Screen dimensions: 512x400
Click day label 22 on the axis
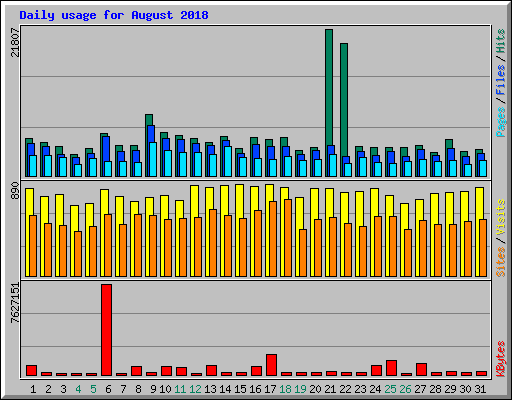345,389
